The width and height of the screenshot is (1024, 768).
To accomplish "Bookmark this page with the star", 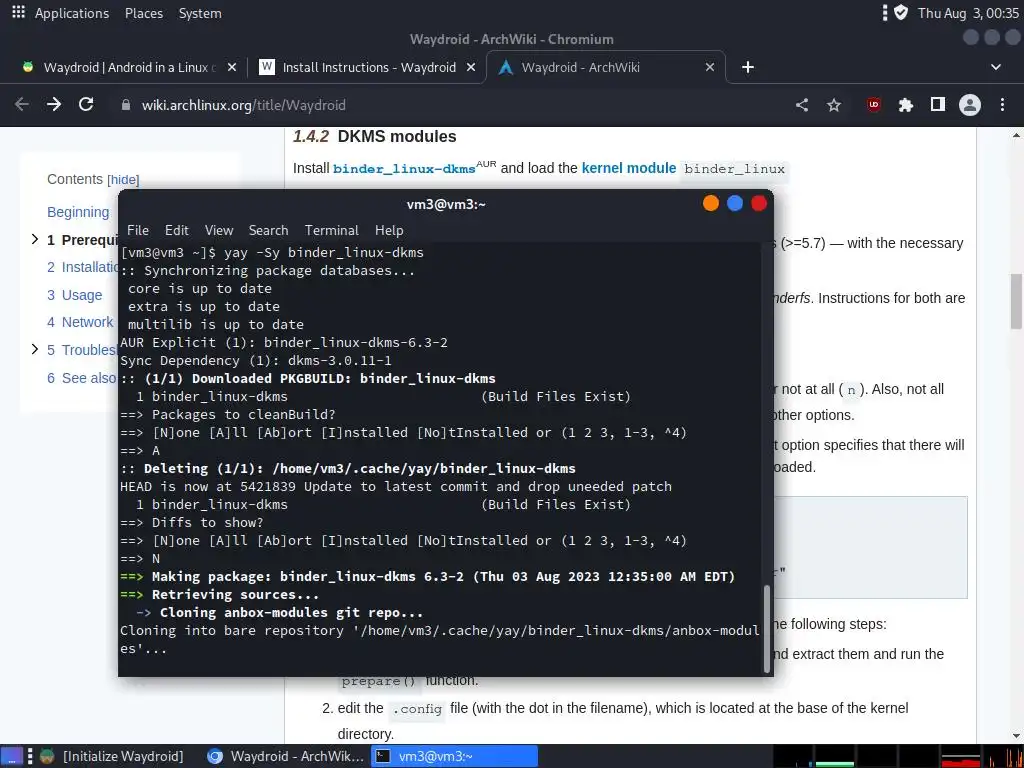I will pyautogui.click(x=834, y=104).
